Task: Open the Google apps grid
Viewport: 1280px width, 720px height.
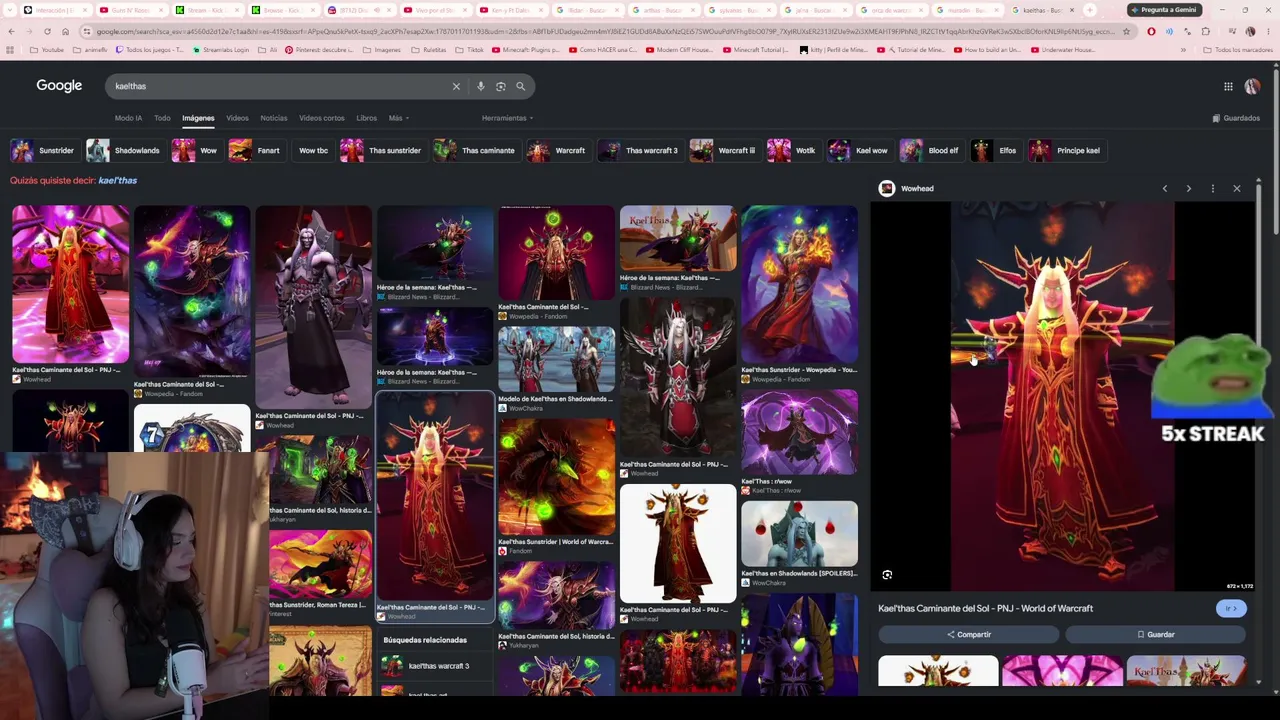Action: tap(1228, 87)
